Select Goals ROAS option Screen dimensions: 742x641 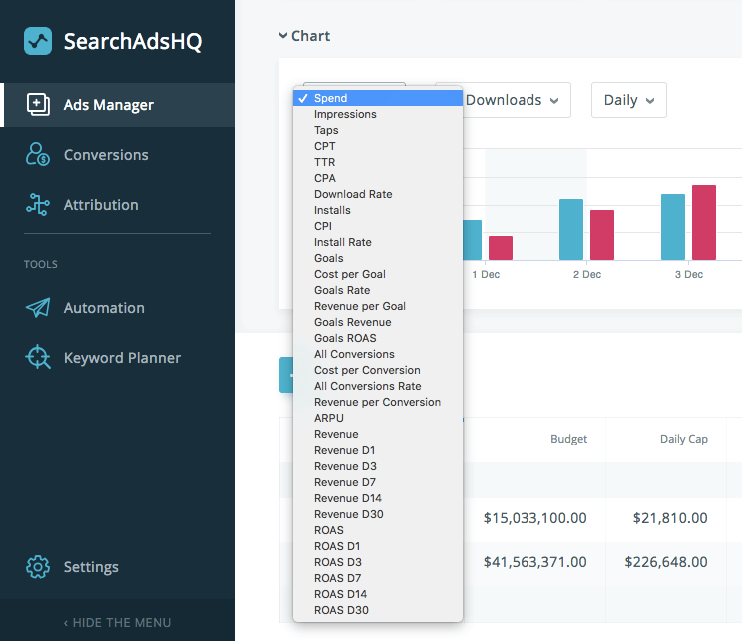(378, 338)
